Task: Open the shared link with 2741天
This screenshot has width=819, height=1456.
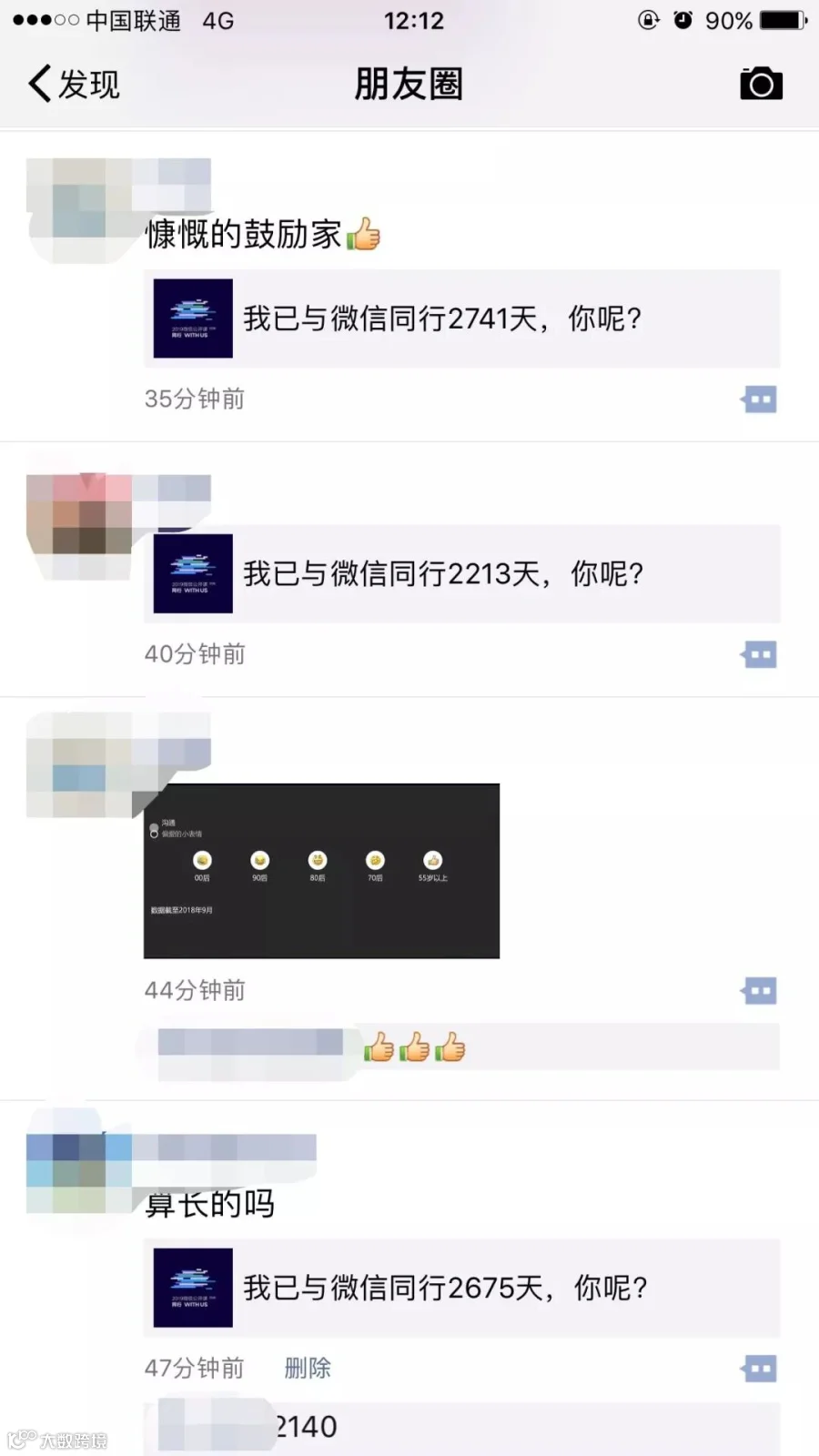Action: click(x=462, y=318)
